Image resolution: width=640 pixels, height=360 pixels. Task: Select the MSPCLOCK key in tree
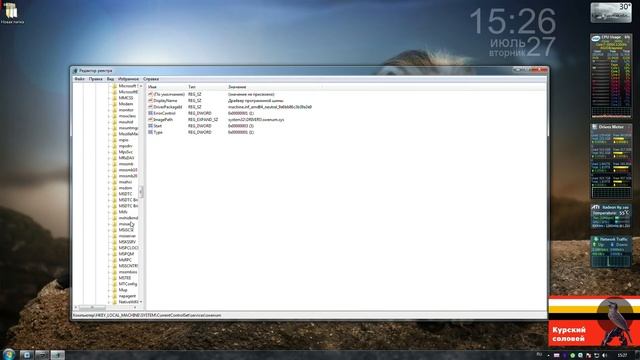coord(128,248)
